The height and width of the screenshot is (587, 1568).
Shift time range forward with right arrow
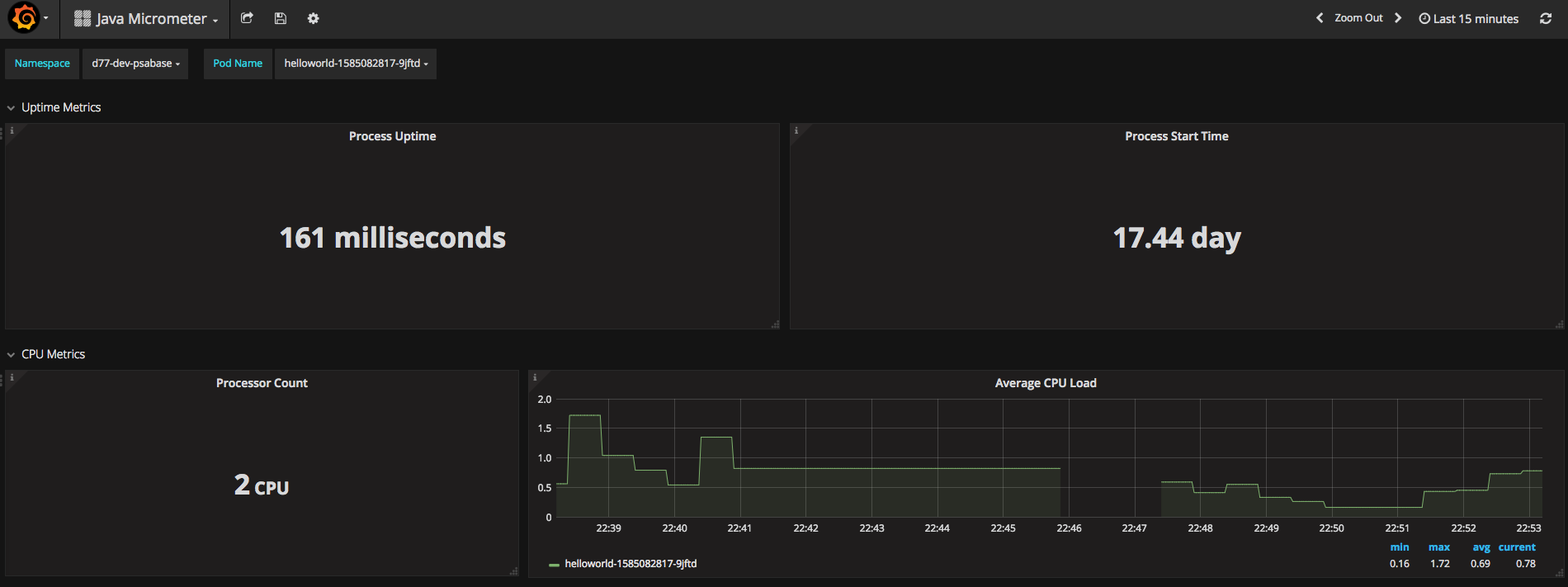(x=1398, y=18)
